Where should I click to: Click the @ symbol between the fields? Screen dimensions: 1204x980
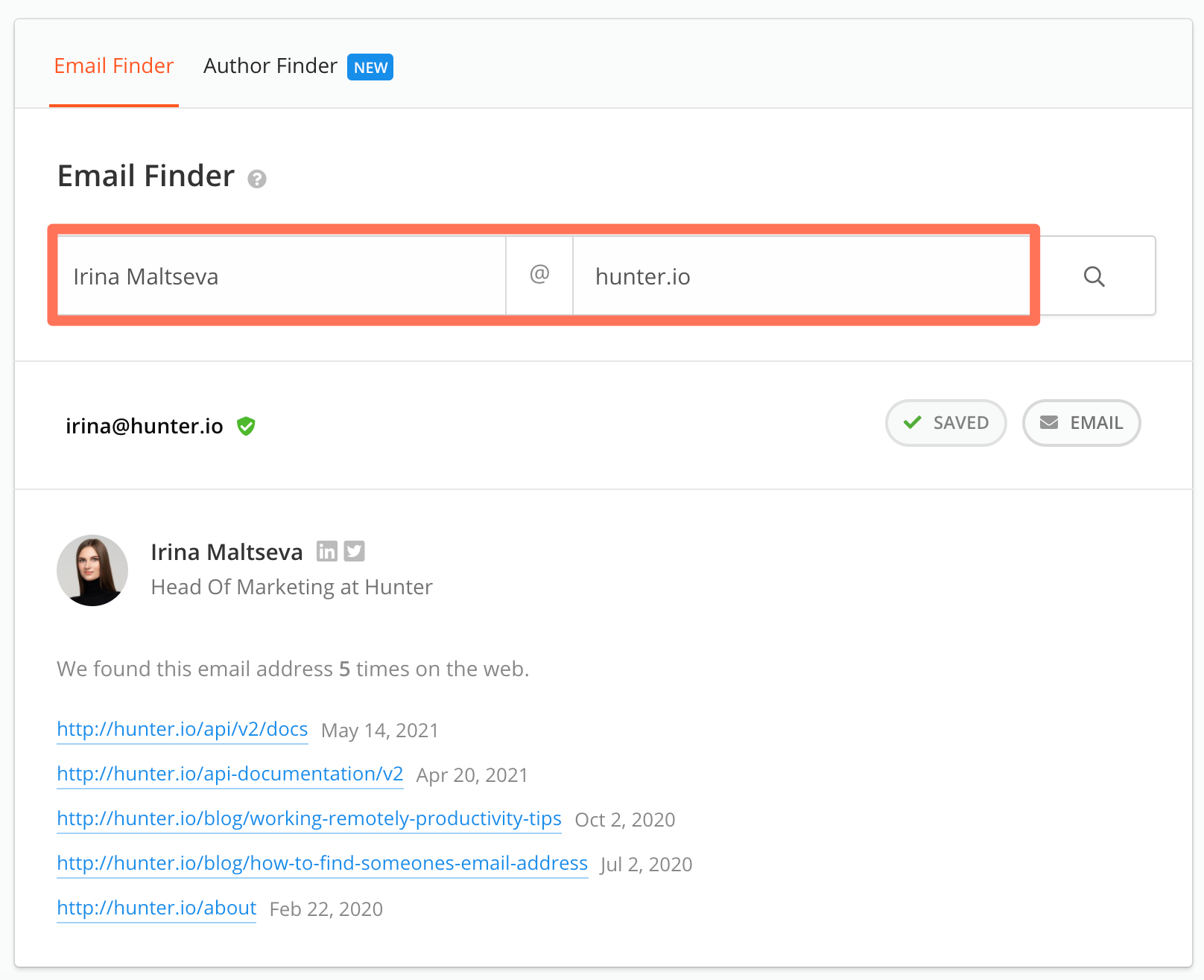tap(539, 276)
